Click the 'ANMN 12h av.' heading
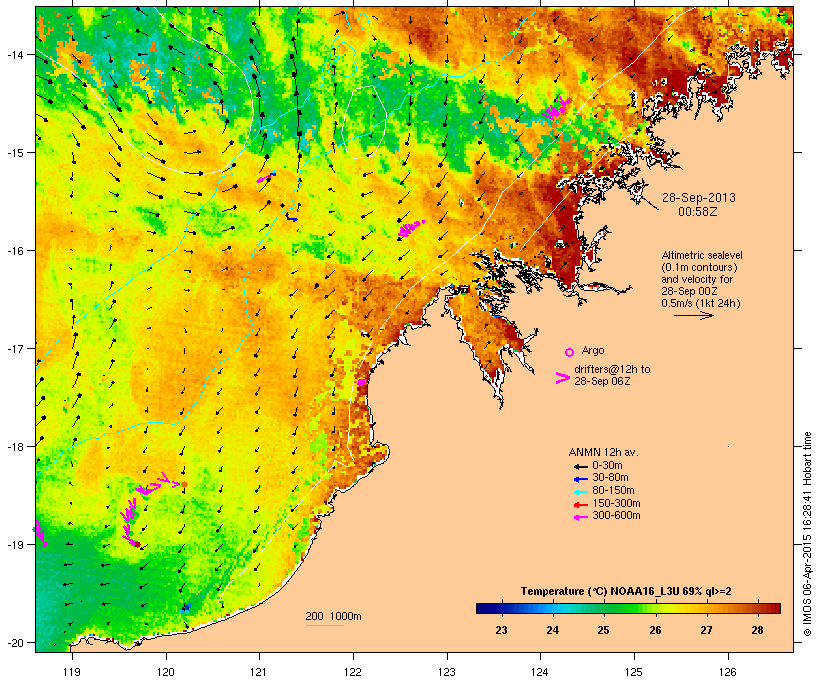Image resolution: width=820 pixels, height=680 pixels. (x=603, y=452)
